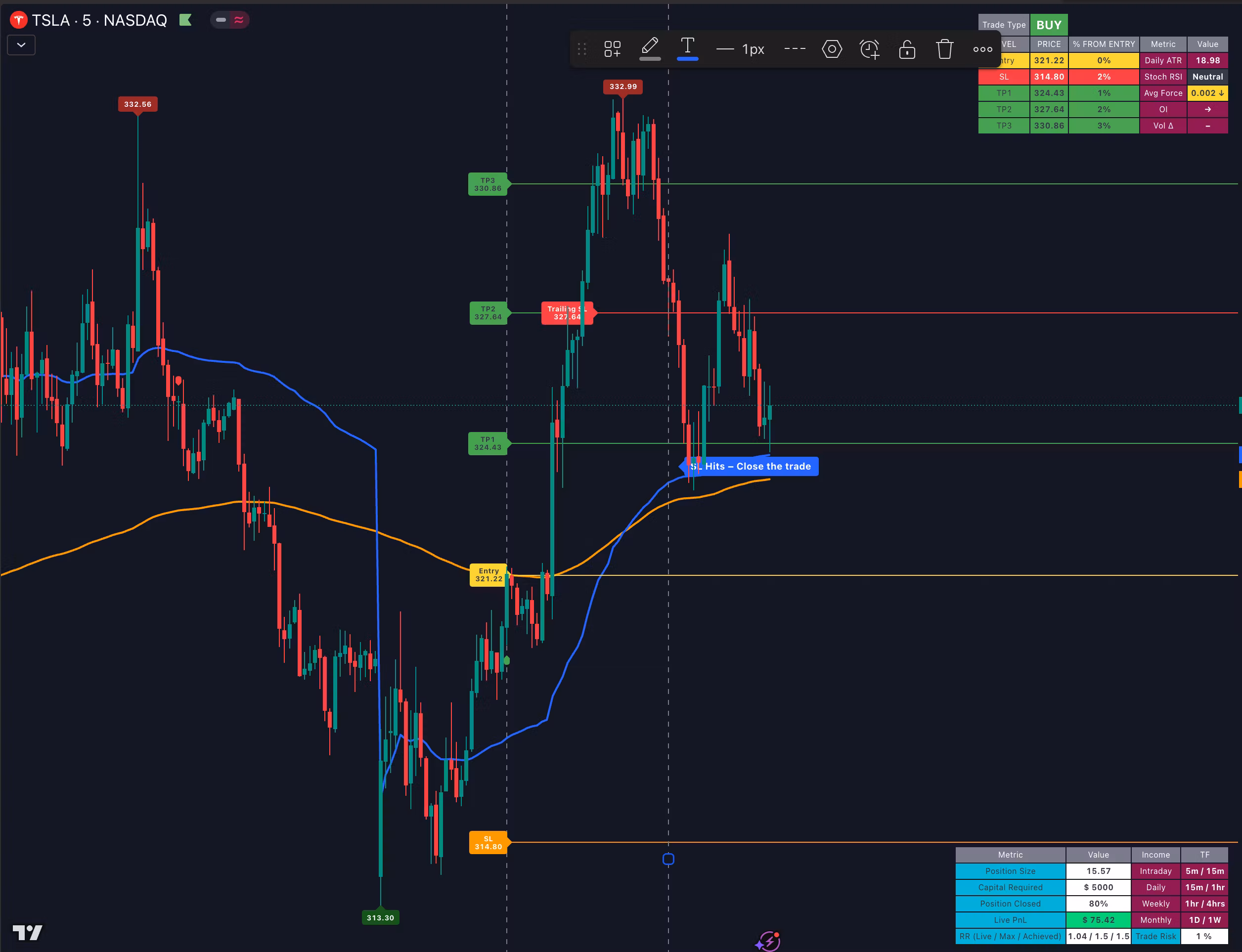This screenshot has height=952, width=1242.
Task: Click the Capital Required label cell
Action: click(x=1010, y=887)
